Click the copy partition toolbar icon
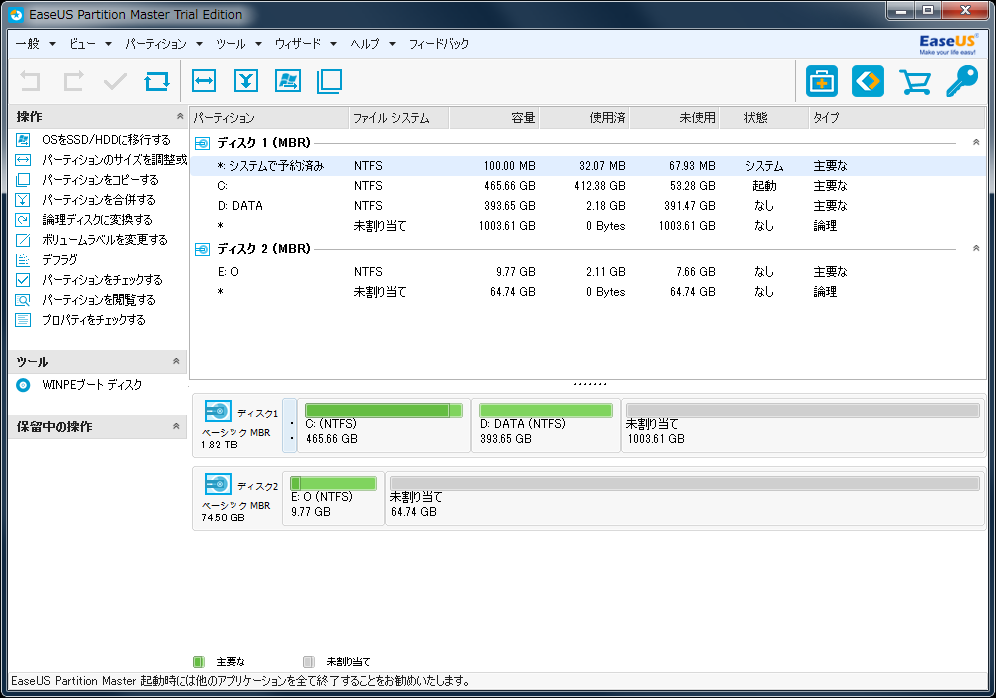This screenshot has height=698, width=996. click(x=330, y=81)
